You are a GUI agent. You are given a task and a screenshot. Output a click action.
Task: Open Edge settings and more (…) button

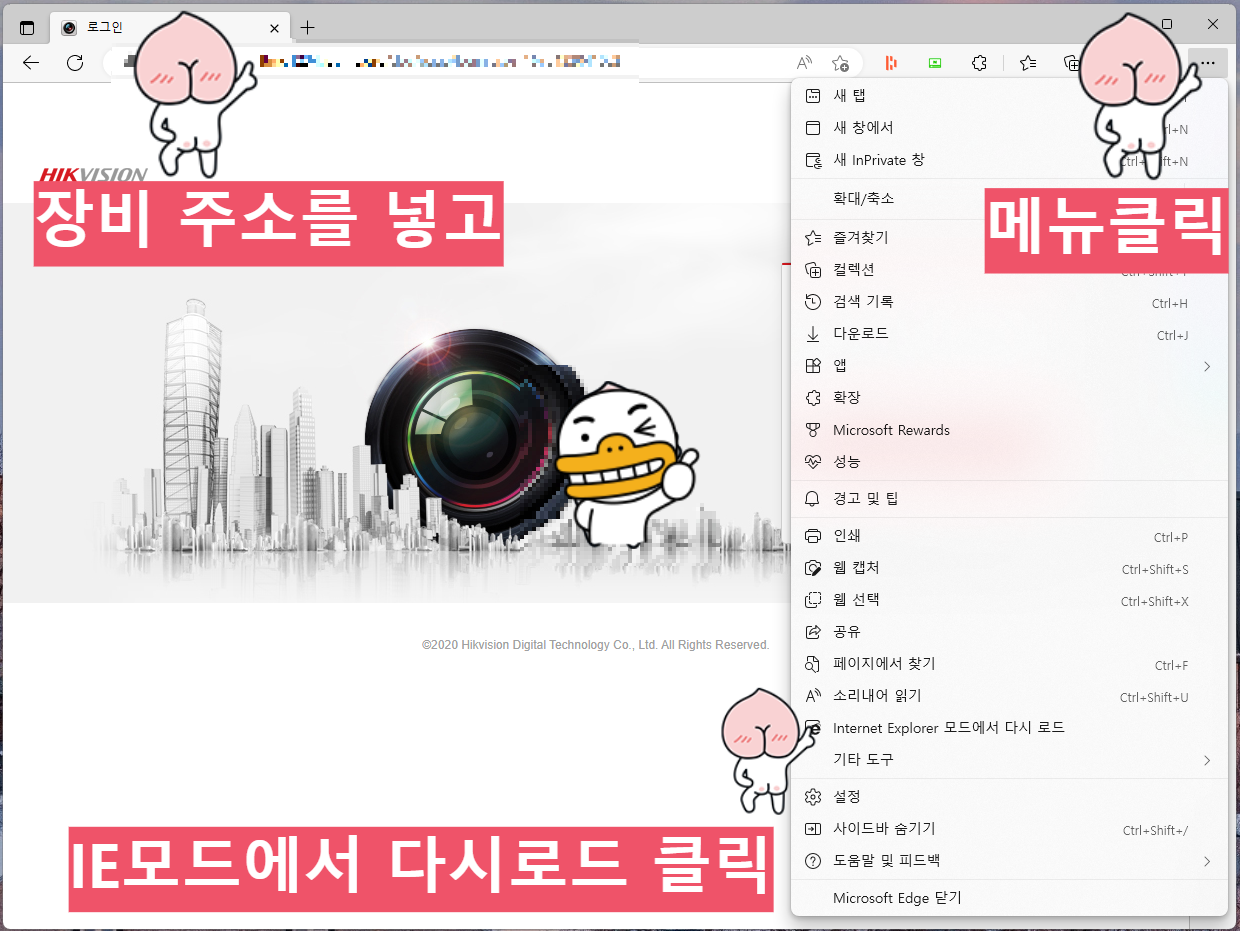click(1208, 63)
